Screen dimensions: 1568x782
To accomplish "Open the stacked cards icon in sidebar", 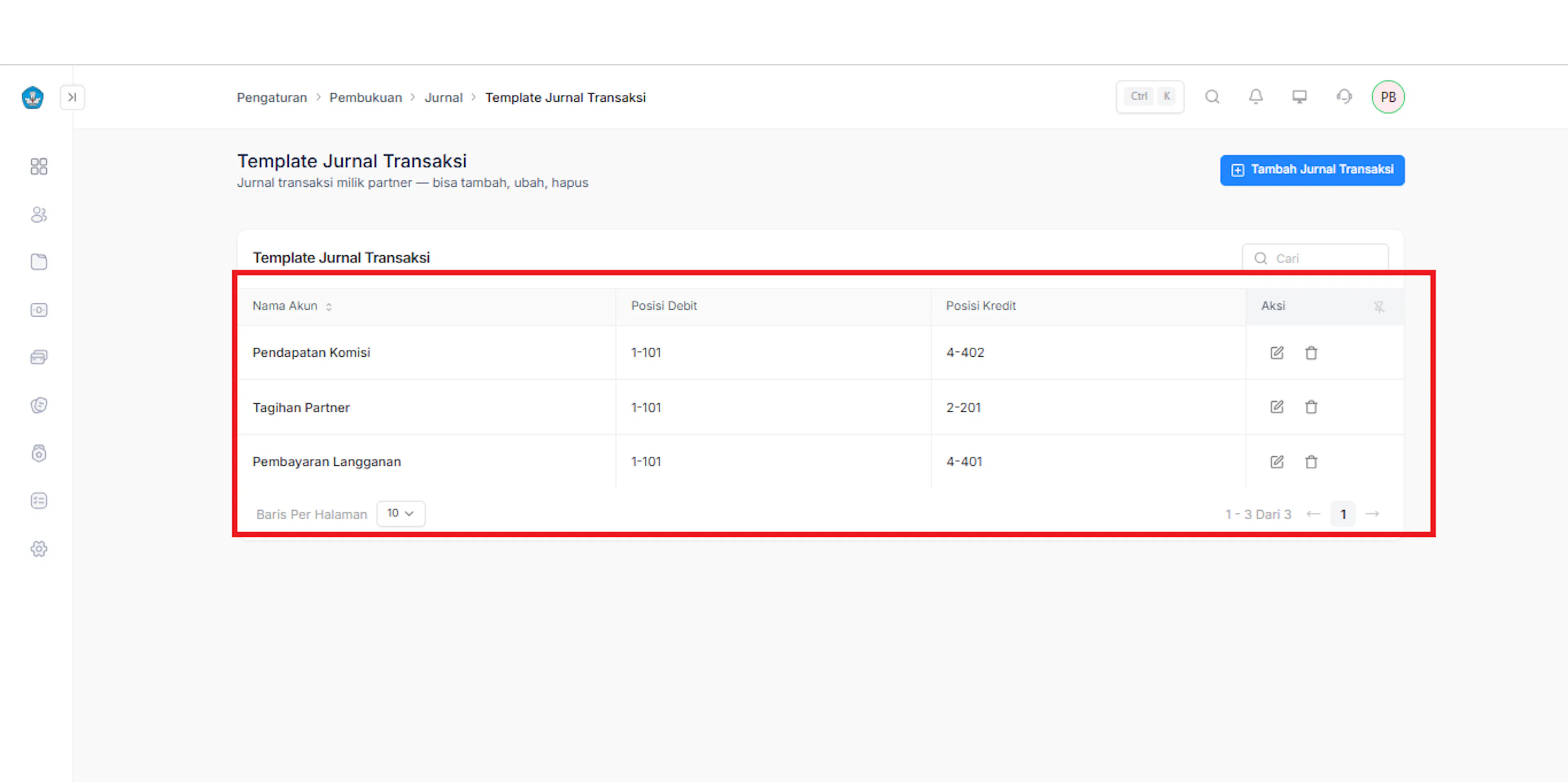I will pyautogui.click(x=39, y=357).
